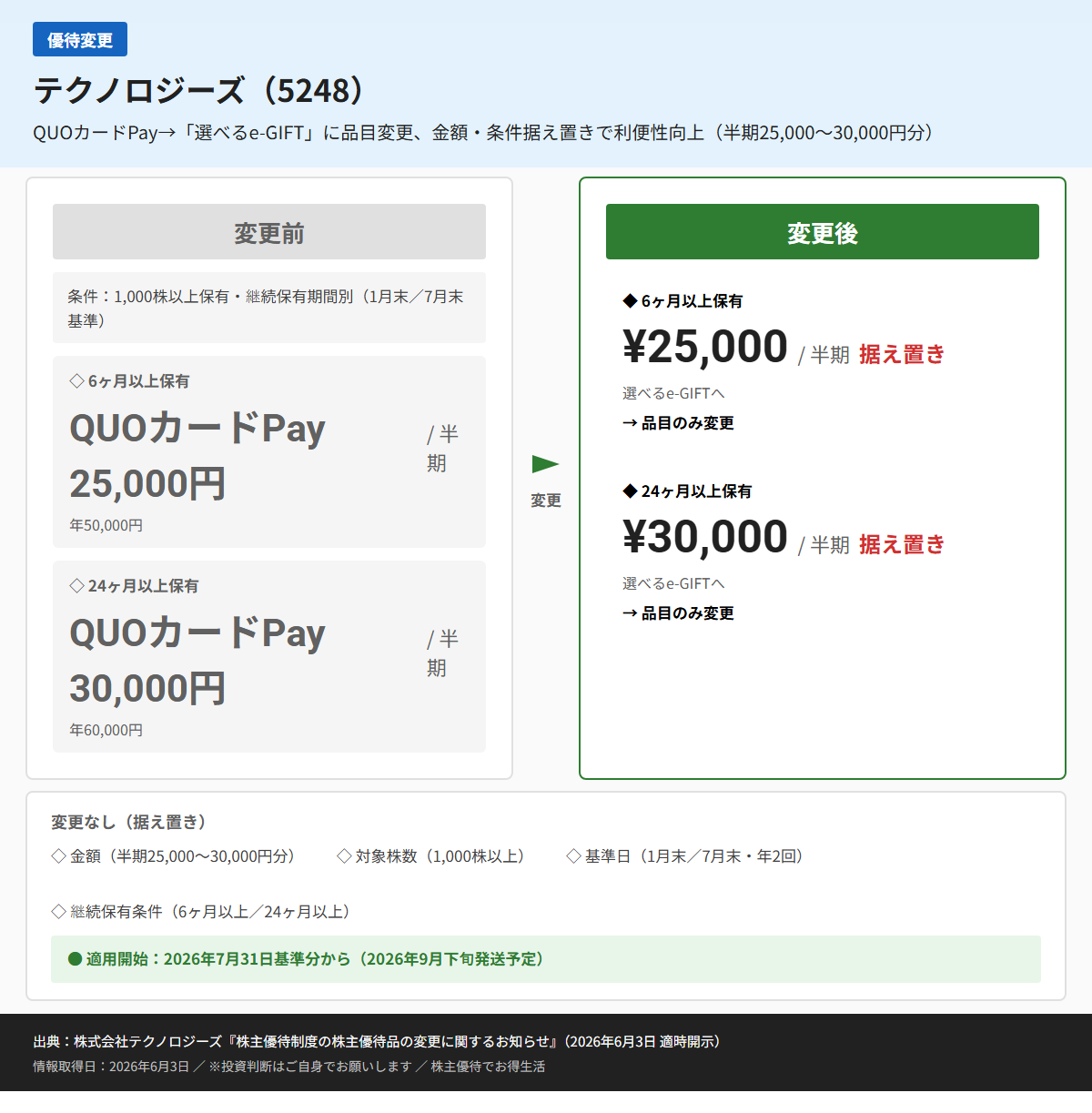
Task: Click the solid diamond beside 6ヶ月以上保有 in 変更後
Action: 630,300
